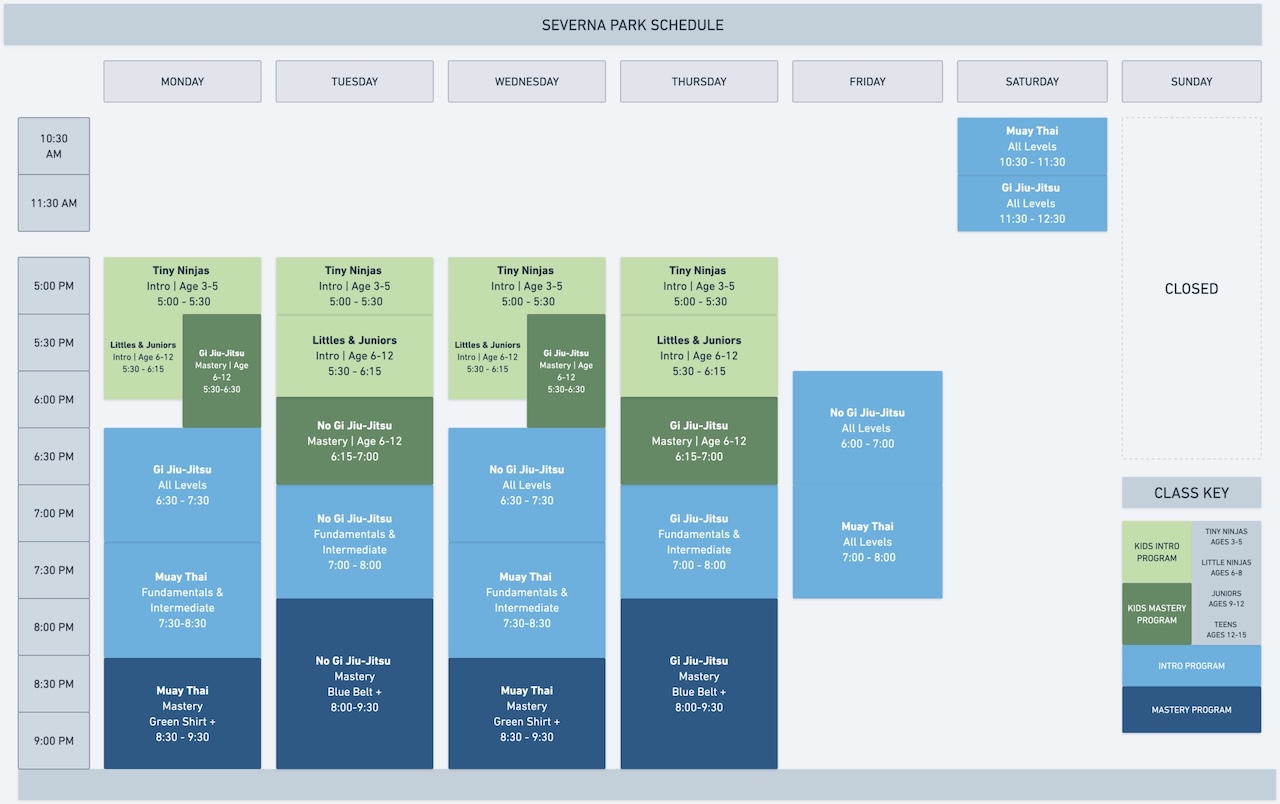Viewport: 1280px width, 804px height.
Task: Open Thursday Gi Jiu-Jitsu Blue Belt mastery class
Action: tap(698, 684)
